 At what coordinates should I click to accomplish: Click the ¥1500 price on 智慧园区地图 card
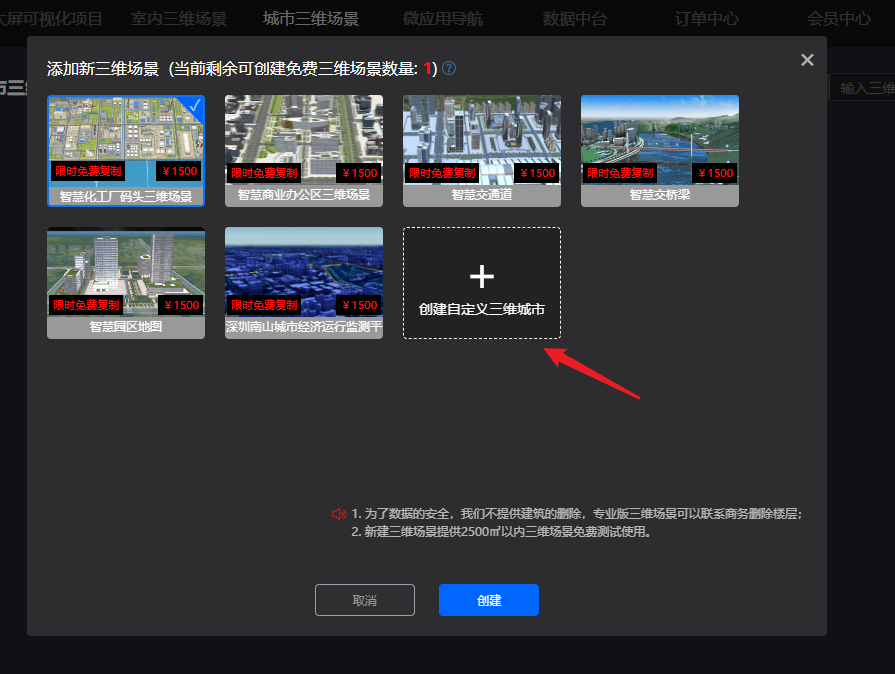(x=182, y=305)
